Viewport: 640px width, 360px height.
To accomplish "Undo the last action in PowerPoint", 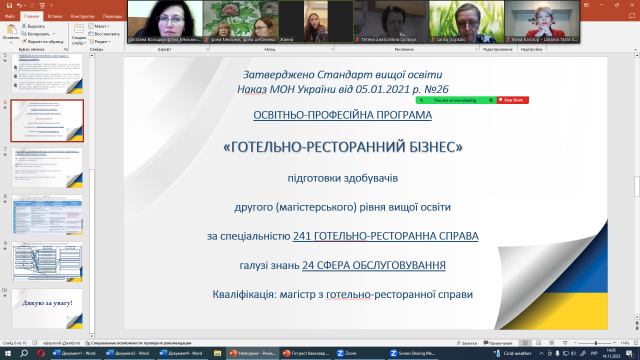I will [19, 5].
